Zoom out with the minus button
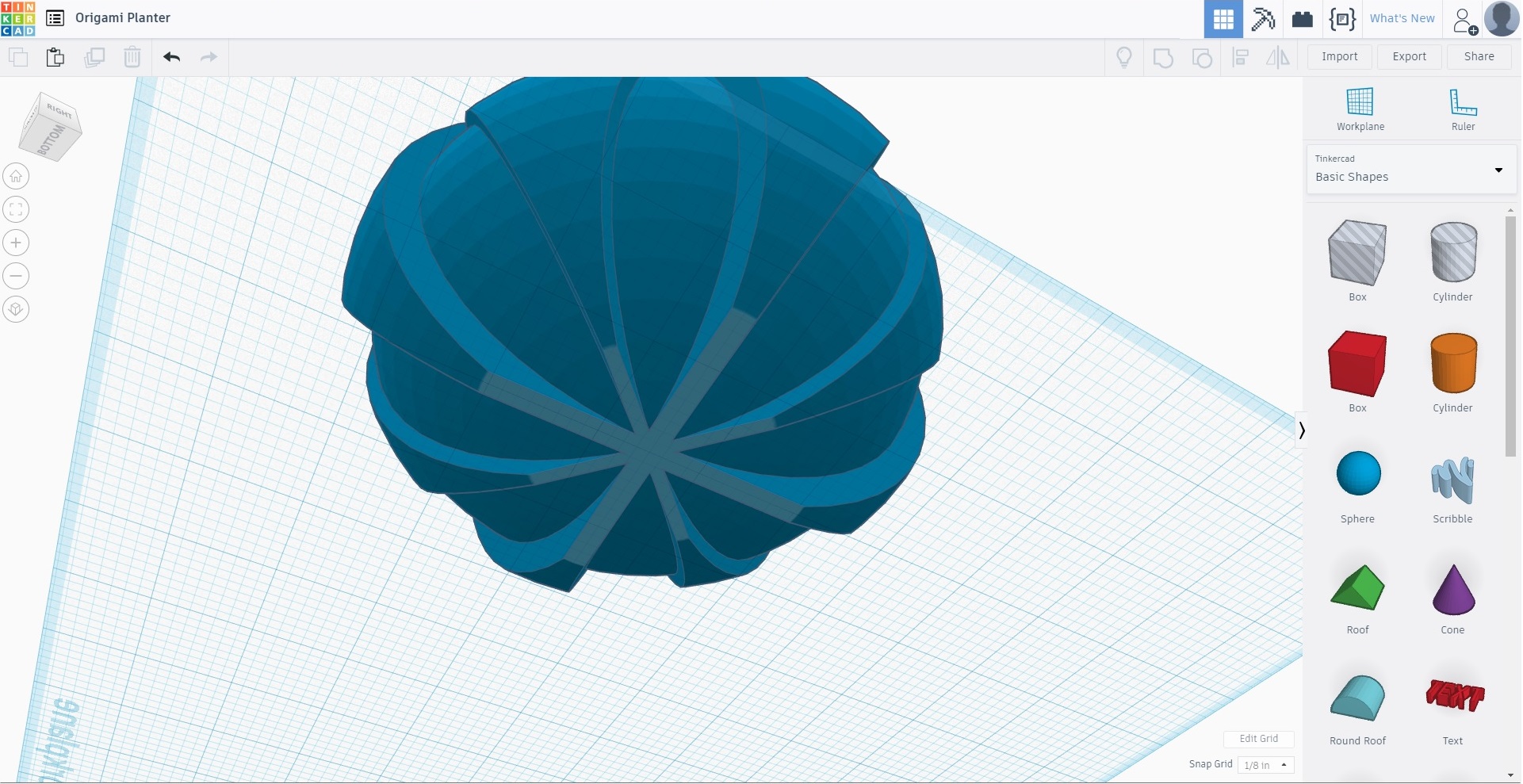 click(16, 276)
